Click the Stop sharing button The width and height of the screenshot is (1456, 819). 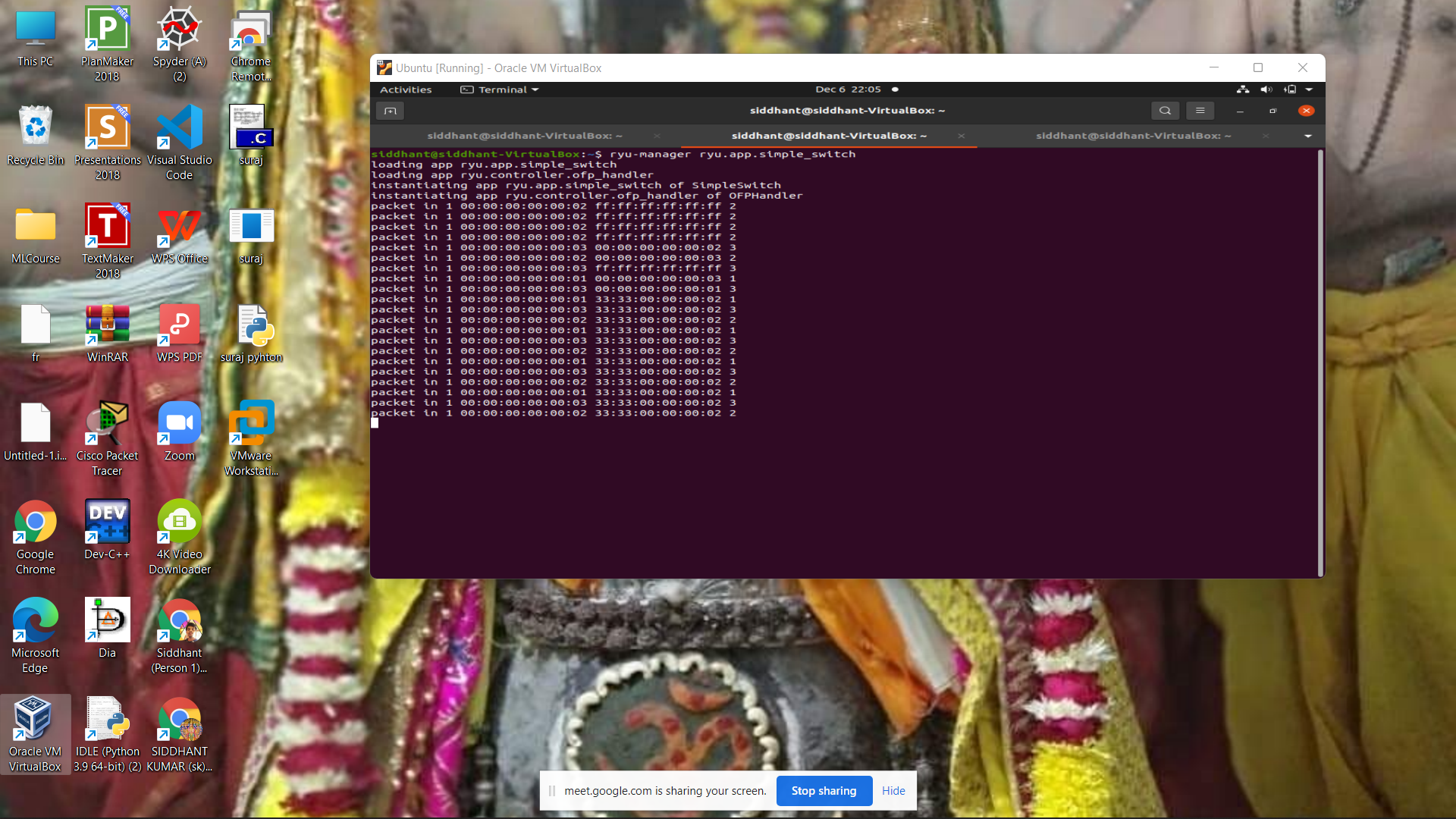coord(824,790)
